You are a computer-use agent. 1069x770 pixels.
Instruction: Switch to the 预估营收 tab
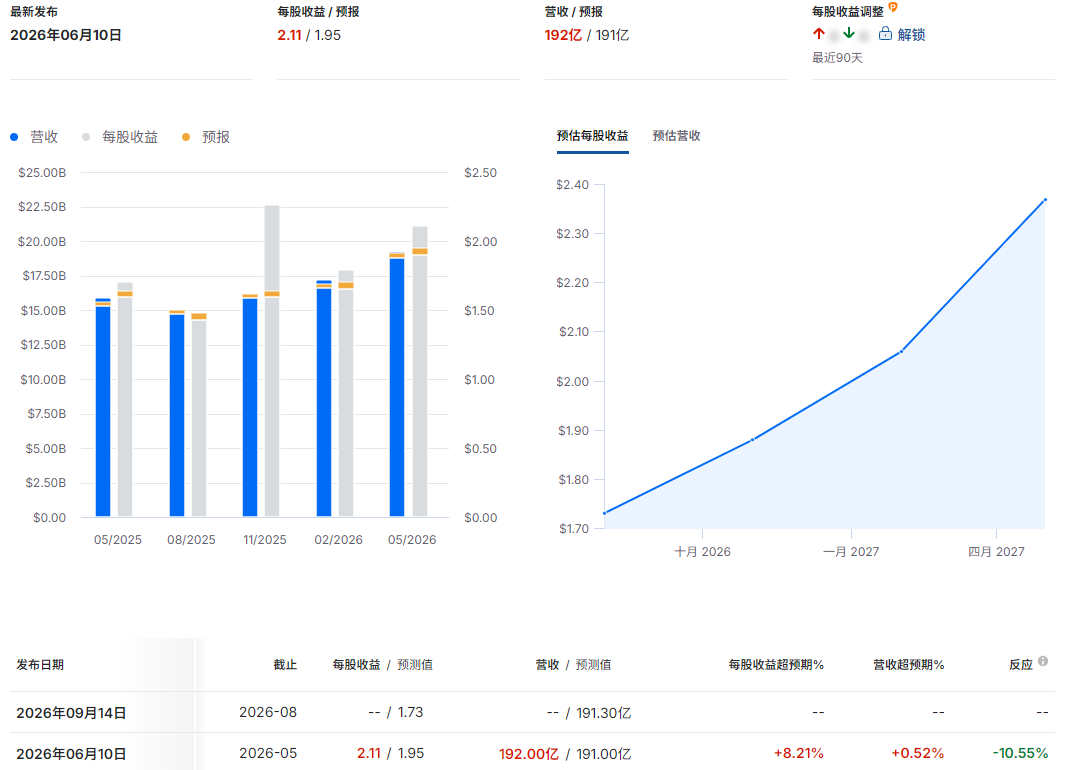click(676, 136)
